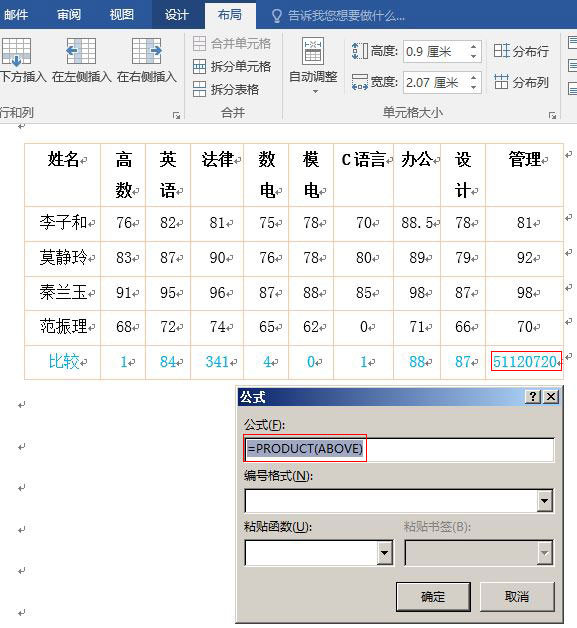Click the 88.5 score cell
Viewport: 577px width, 628px height.
(x=417, y=223)
